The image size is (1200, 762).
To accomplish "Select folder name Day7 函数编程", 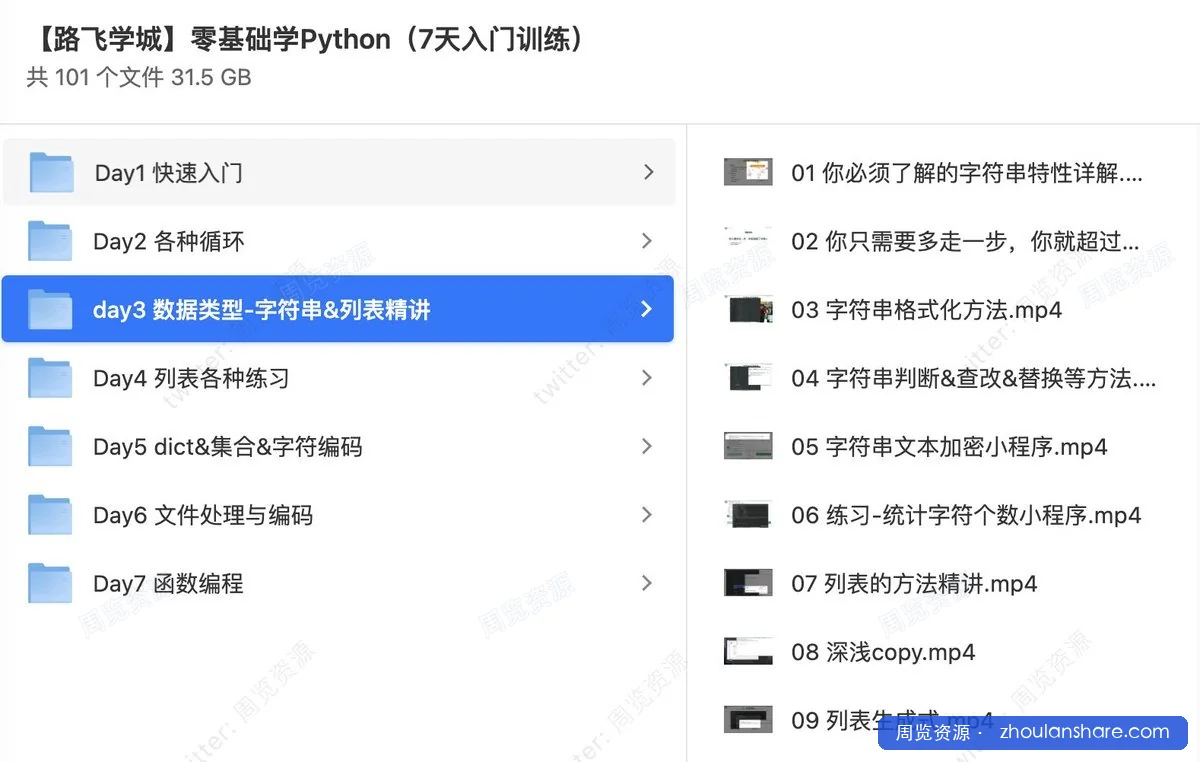I will click(x=168, y=583).
